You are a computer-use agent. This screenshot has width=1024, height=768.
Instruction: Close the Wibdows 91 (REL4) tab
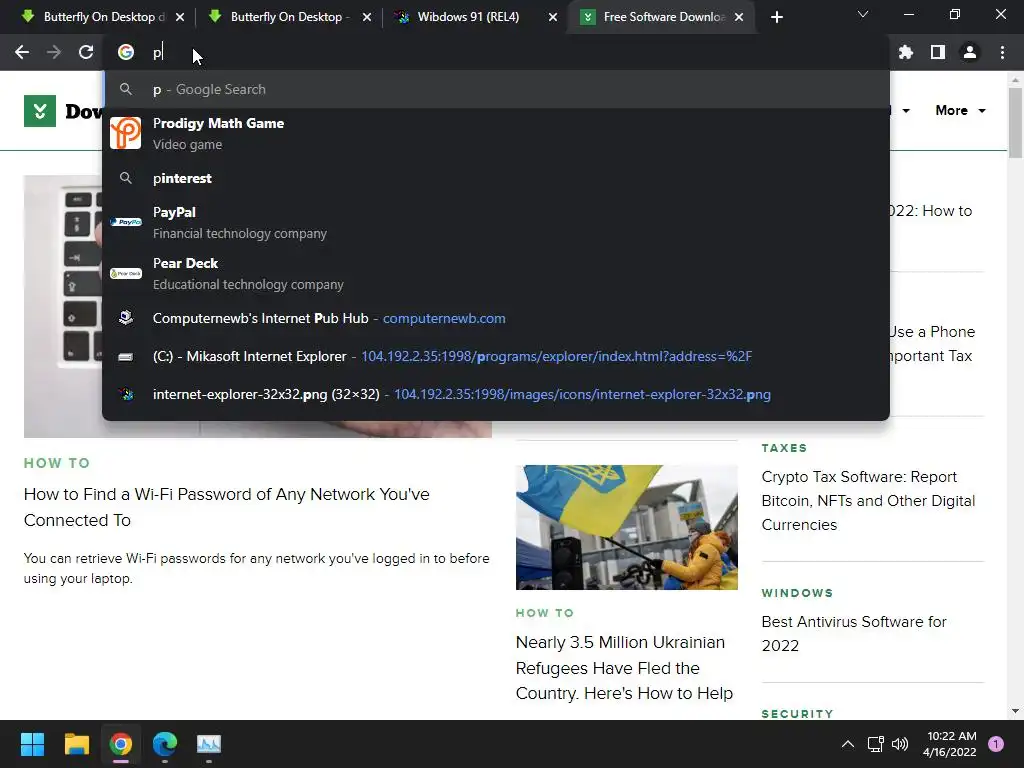click(553, 17)
